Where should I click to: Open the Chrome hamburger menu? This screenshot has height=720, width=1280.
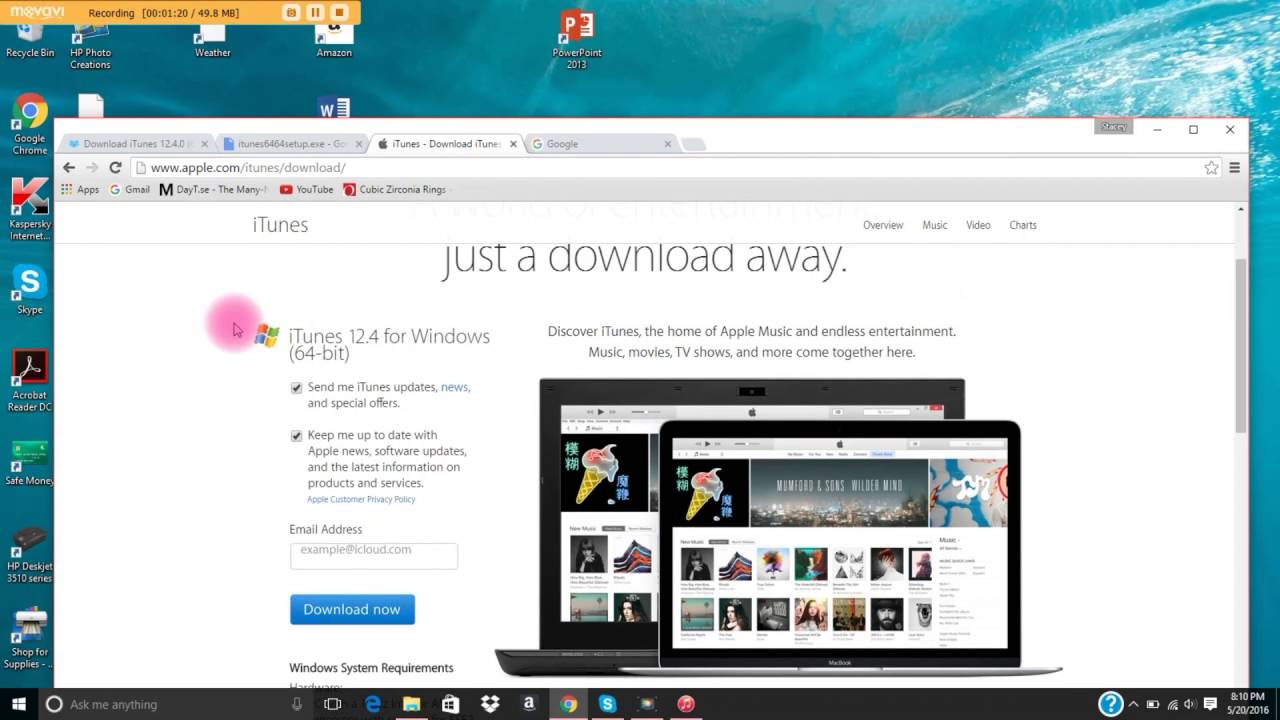(1235, 167)
